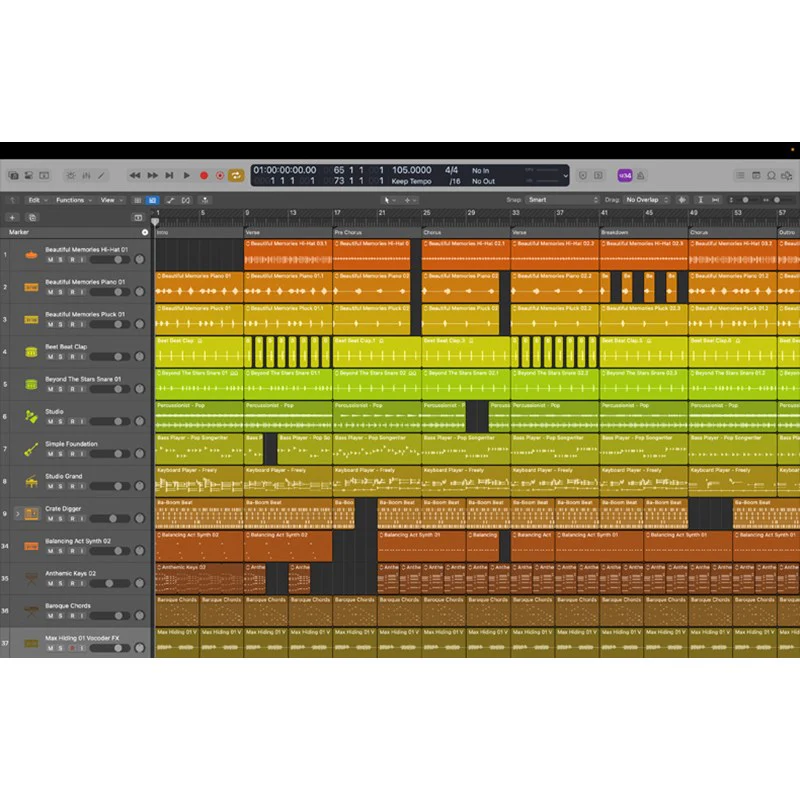Open the Edit menu in tracks area
This screenshot has width=800, height=800.
coord(38,200)
